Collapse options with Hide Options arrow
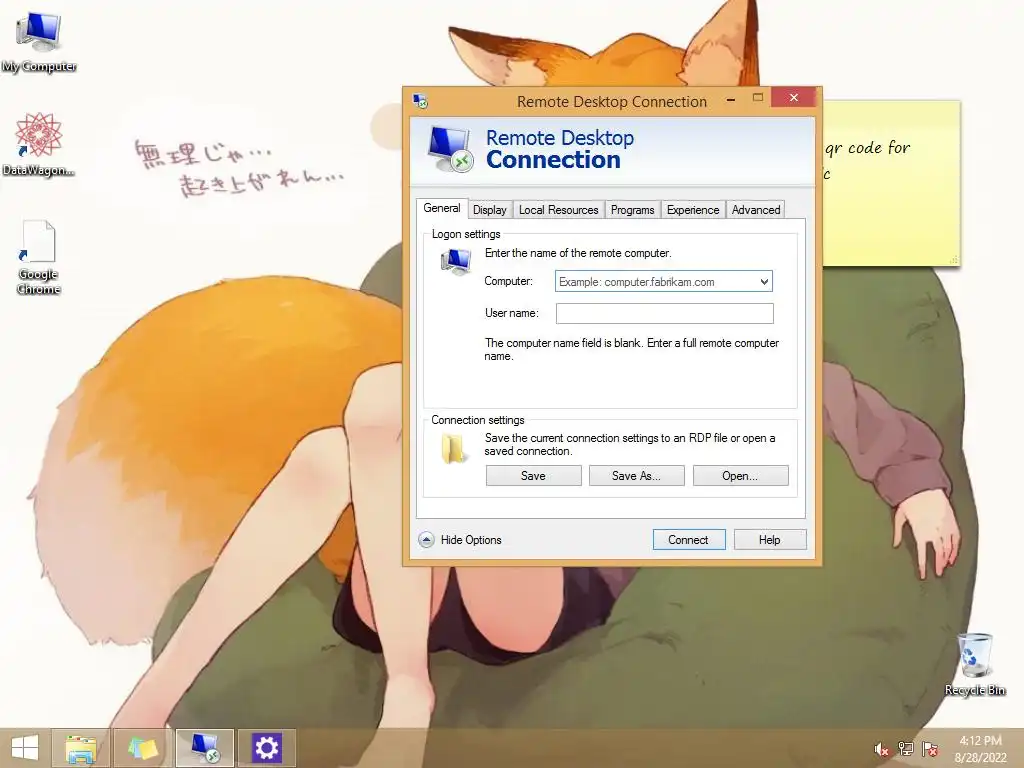 (426, 540)
